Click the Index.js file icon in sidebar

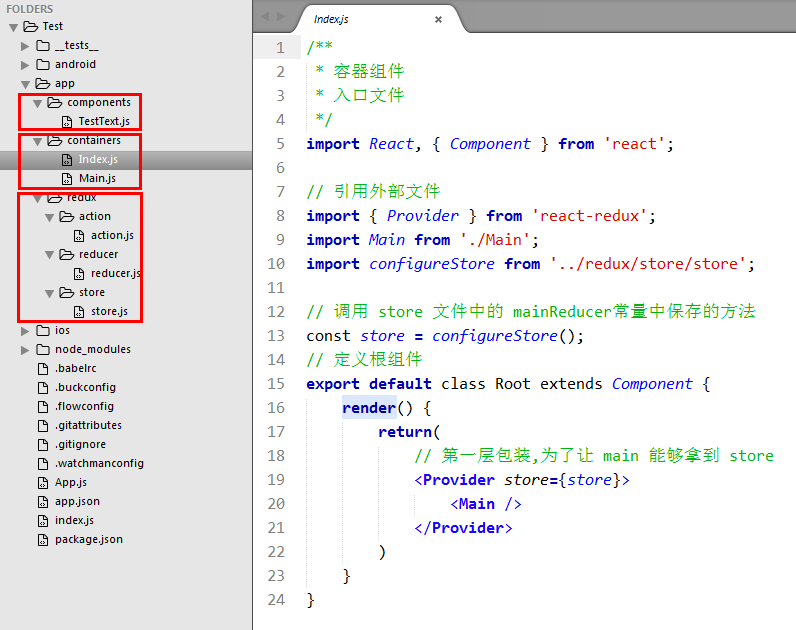(x=67, y=160)
